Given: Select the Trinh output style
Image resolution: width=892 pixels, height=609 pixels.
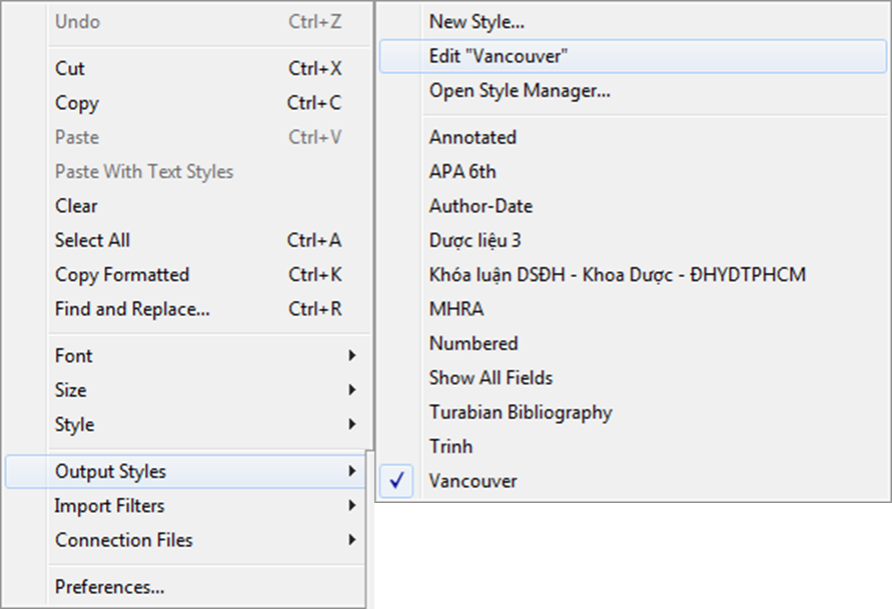Looking at the screenshot, I should 633,446.
